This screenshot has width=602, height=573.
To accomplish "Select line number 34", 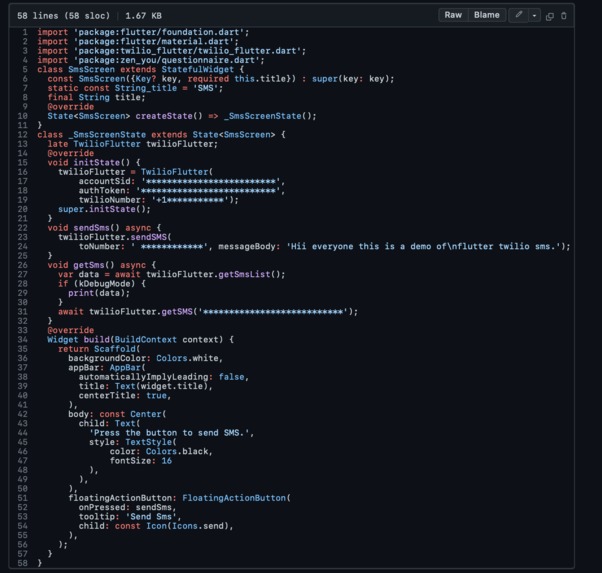I will coord(22,339).
